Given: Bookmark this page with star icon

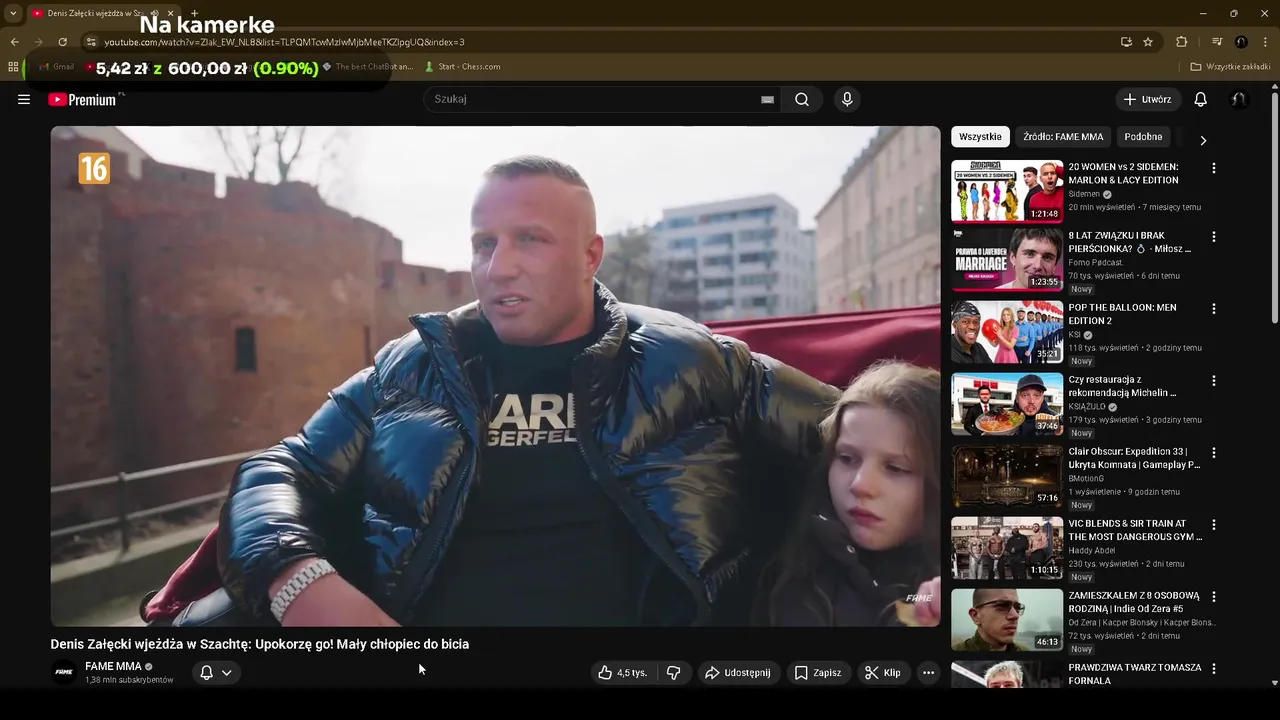Looking at the screenshot, I should (1148, 42).
